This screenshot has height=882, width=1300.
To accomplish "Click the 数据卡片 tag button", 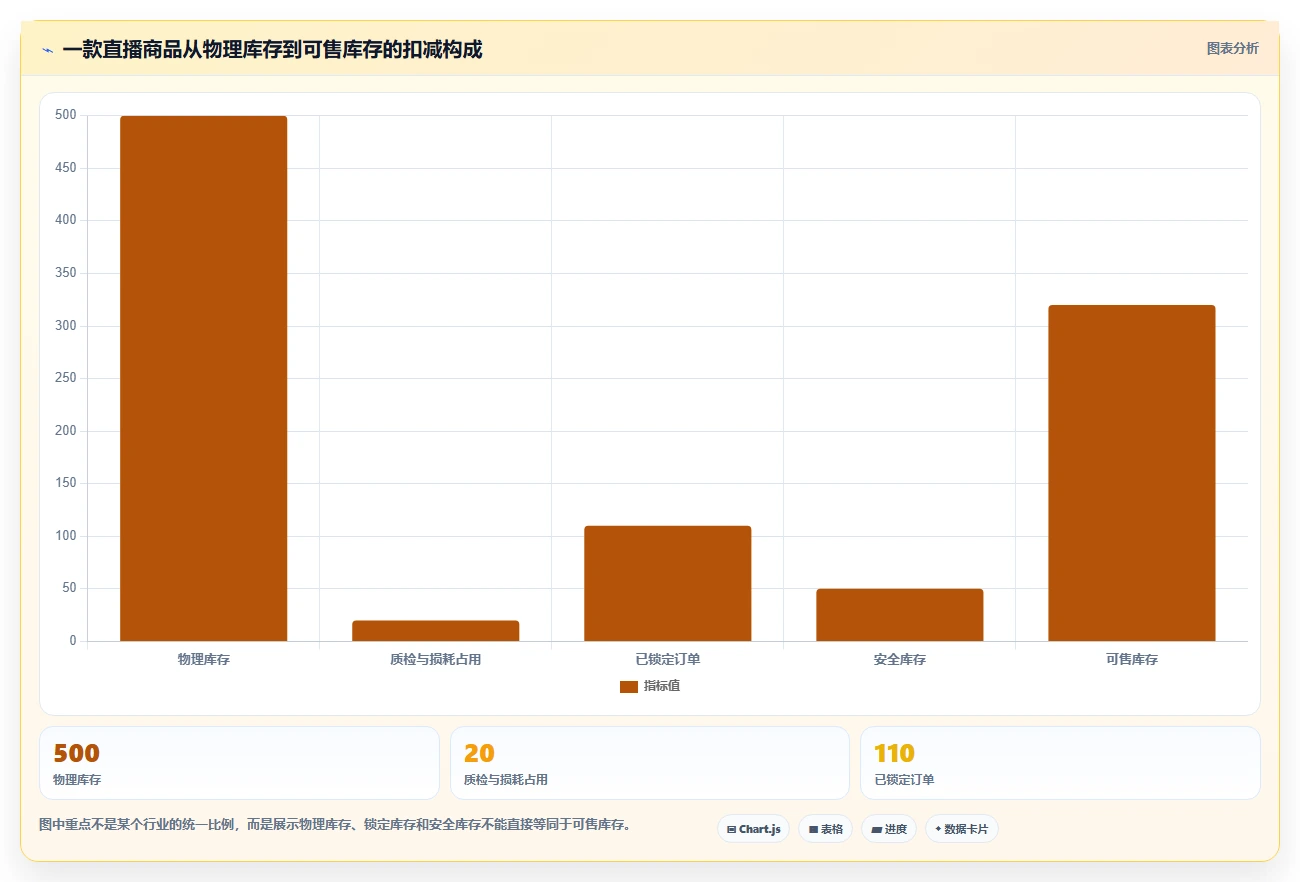I will click(x=961, y=829).
